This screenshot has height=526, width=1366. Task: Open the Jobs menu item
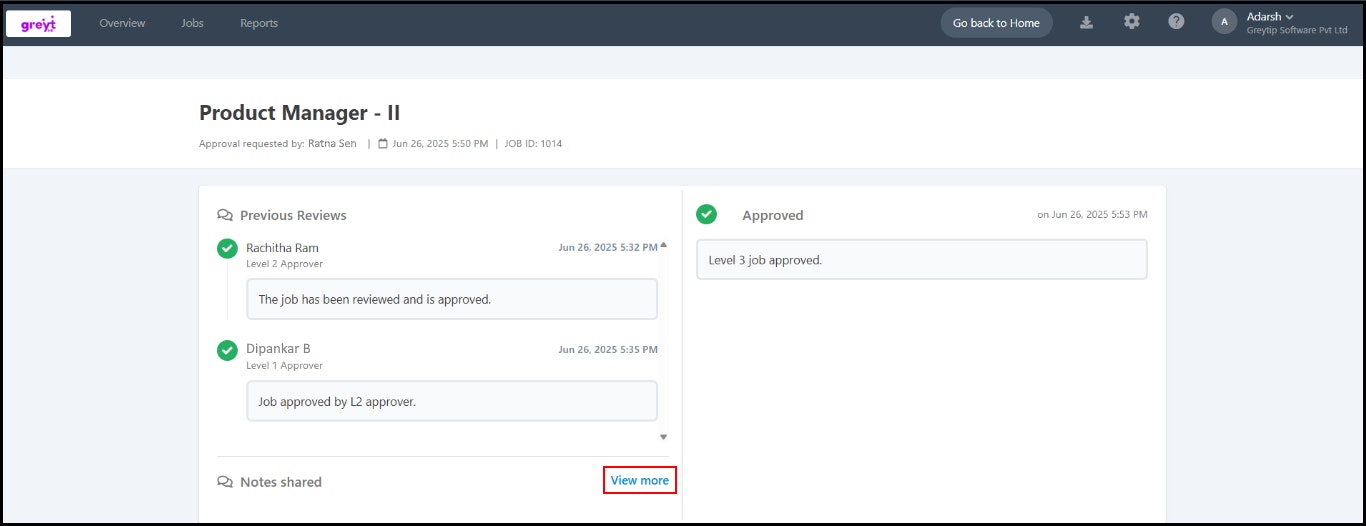(192, 23)
